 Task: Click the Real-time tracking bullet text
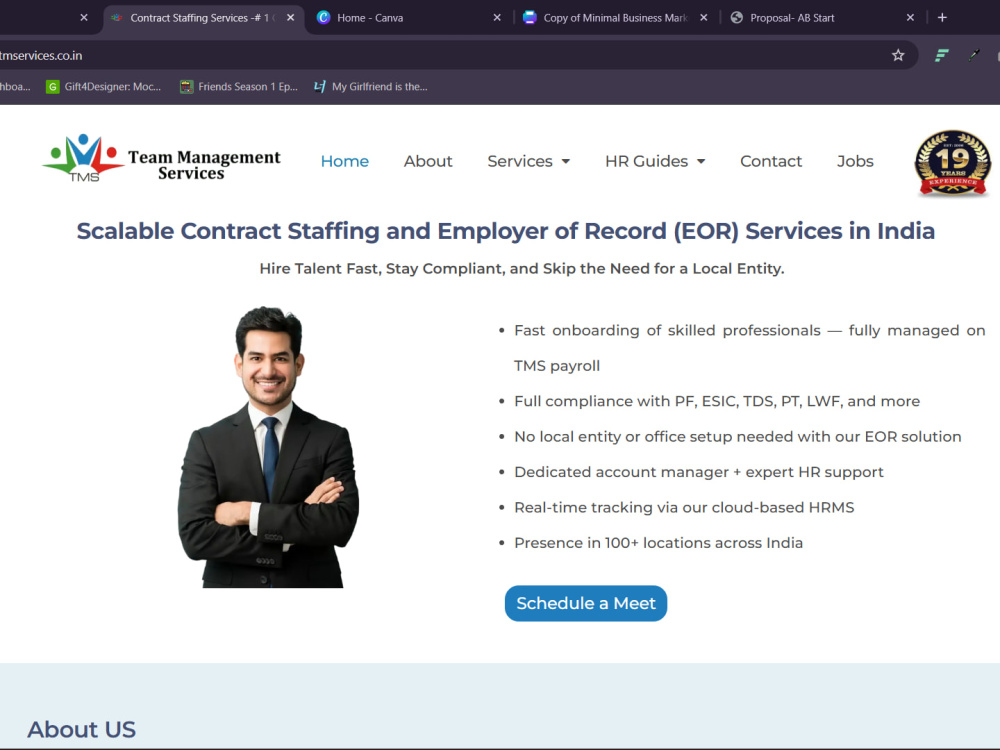click(684, 508)
